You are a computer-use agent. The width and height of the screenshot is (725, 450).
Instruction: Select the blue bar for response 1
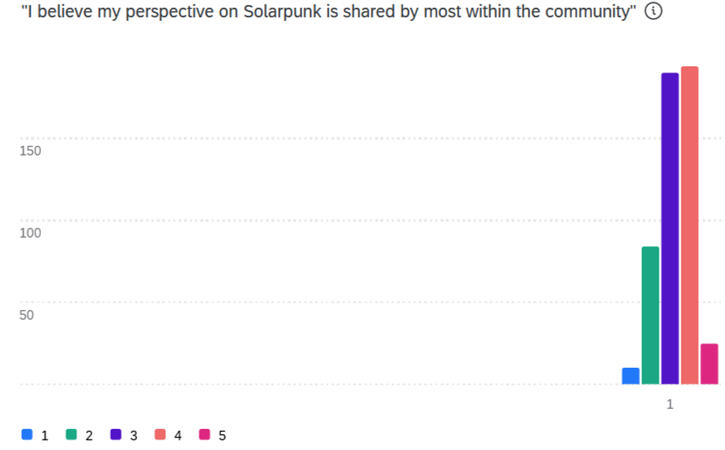click(x=630, y=376)
